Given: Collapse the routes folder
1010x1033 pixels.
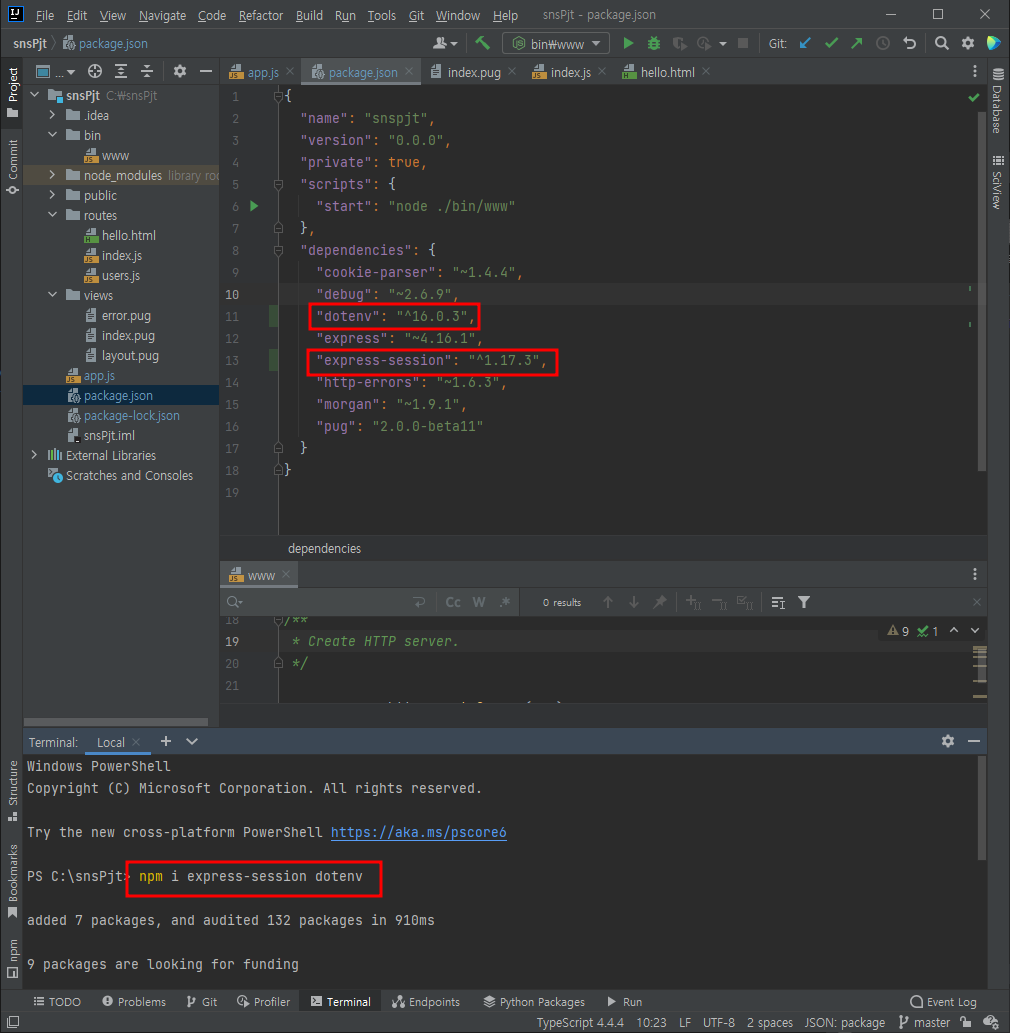Looking at the screenshot, I should (x=53, y=215).
